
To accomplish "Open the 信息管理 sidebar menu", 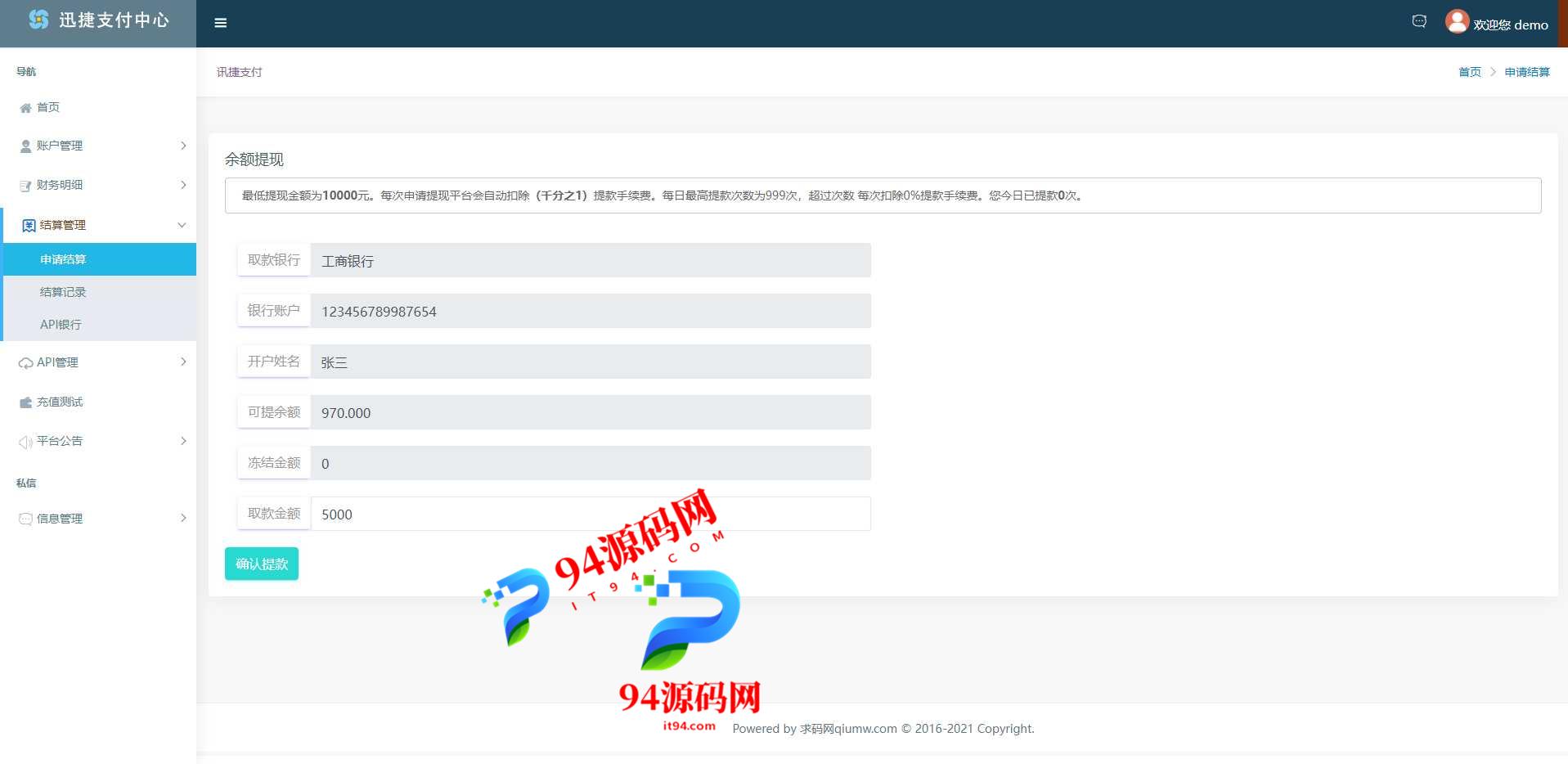I will coord(98,519).
